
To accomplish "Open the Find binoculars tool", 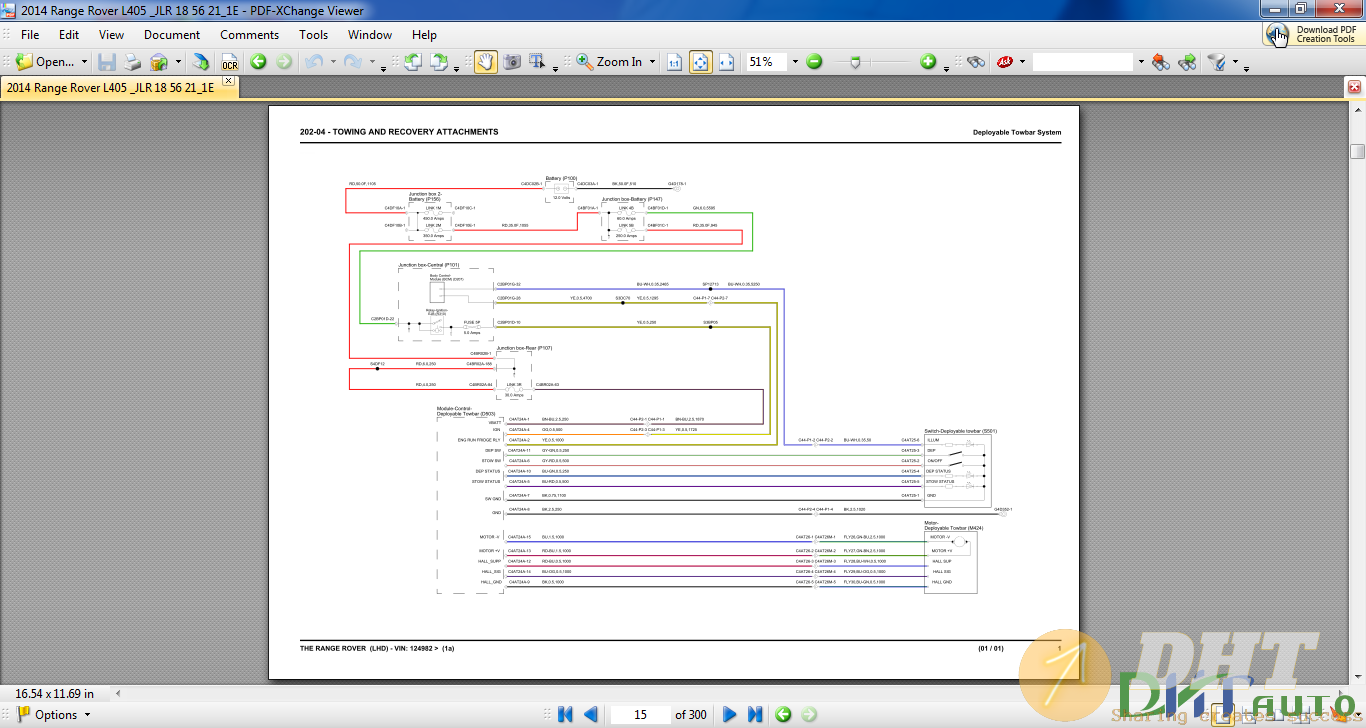I will (976, 62).
